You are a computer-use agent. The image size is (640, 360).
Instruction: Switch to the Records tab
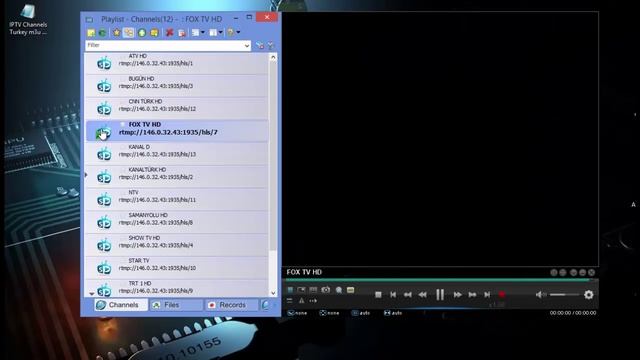click(x=232, y=305)
